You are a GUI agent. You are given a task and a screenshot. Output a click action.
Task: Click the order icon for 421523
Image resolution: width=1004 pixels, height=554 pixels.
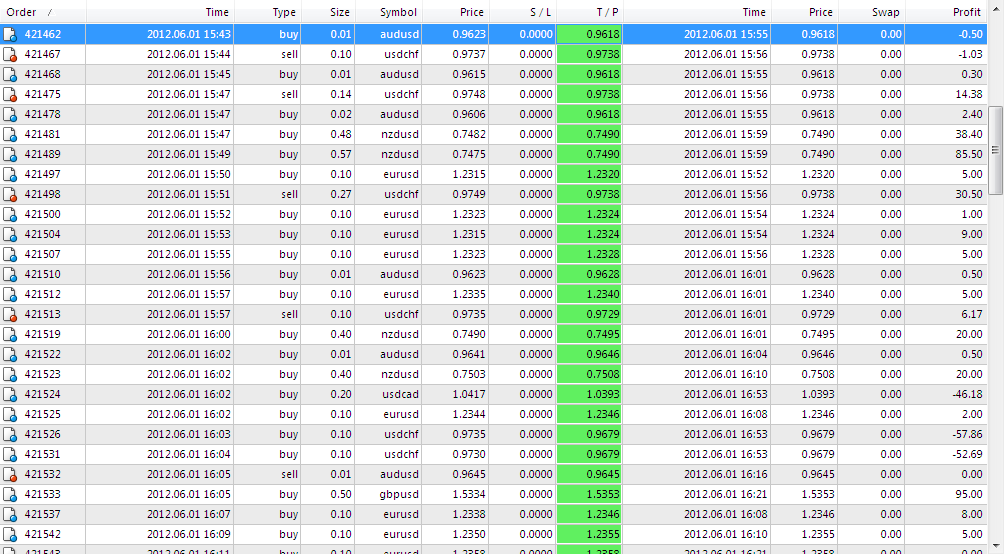click(10, 374)
